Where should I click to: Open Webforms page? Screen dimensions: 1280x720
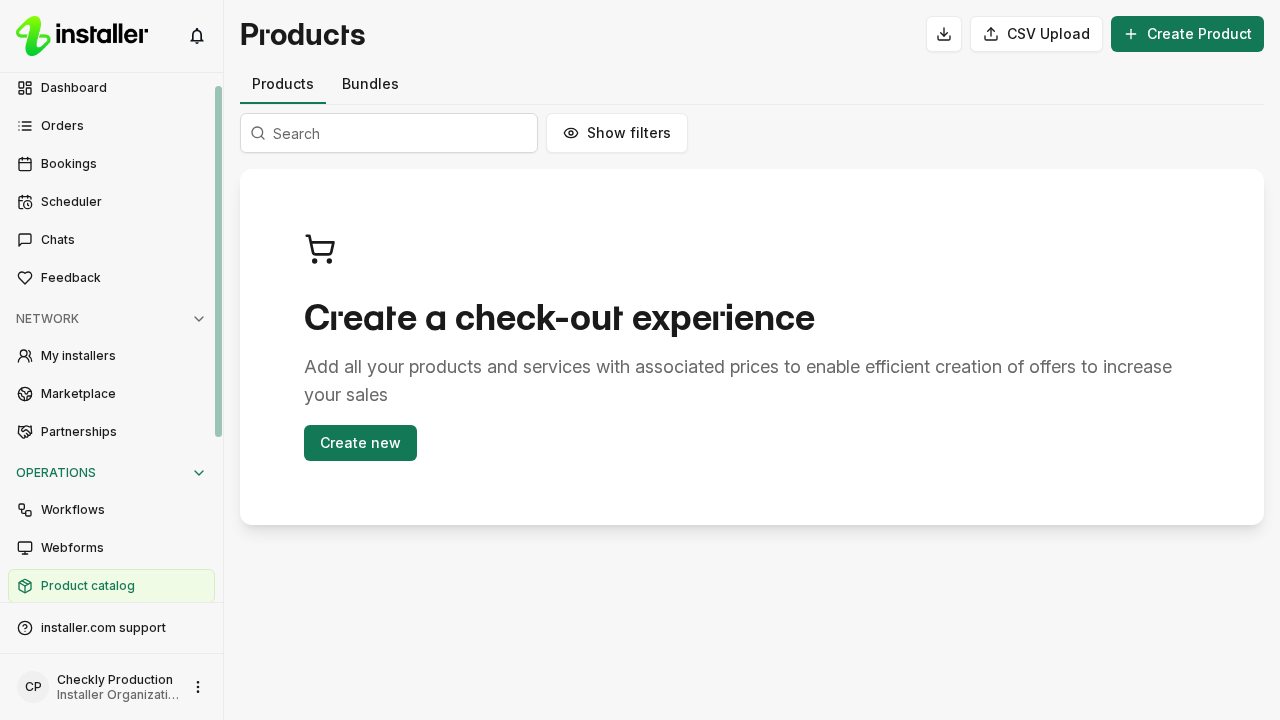111,548
